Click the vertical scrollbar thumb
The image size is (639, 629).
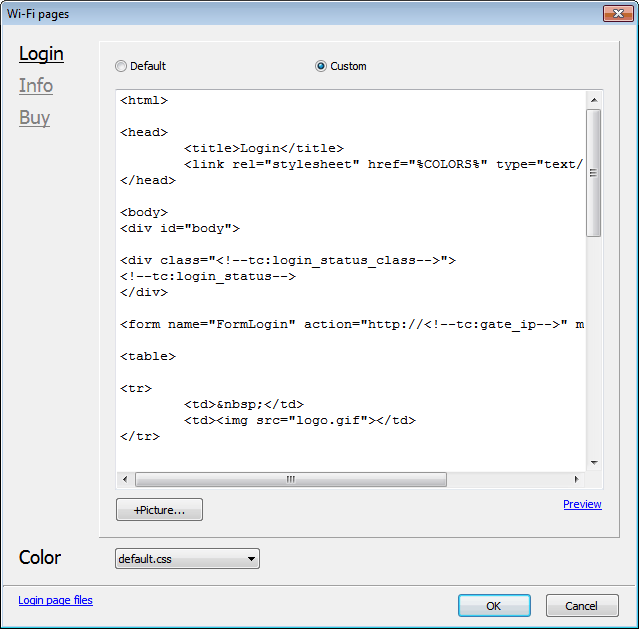pyautogui.click(x=594, y=172)
